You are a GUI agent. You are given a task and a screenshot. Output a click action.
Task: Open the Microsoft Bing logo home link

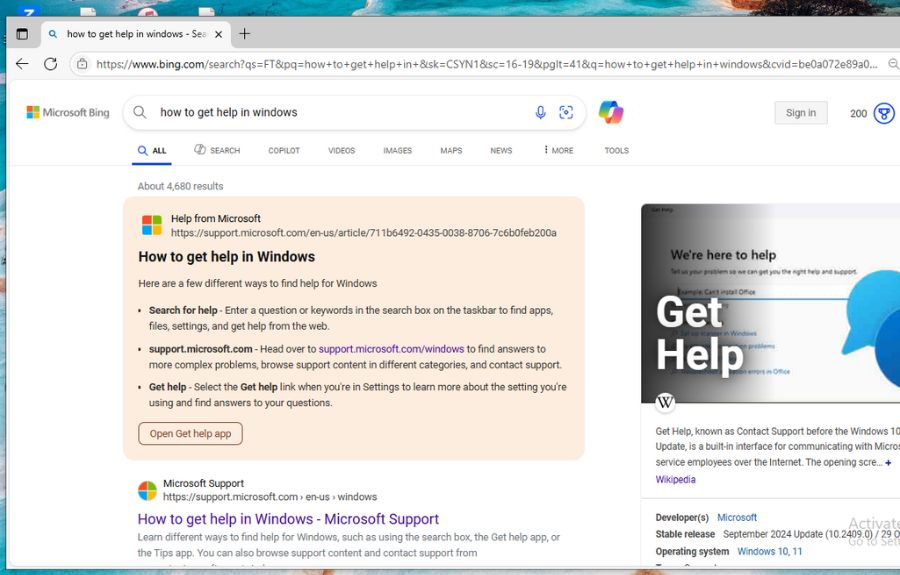[x=68, y=112]
